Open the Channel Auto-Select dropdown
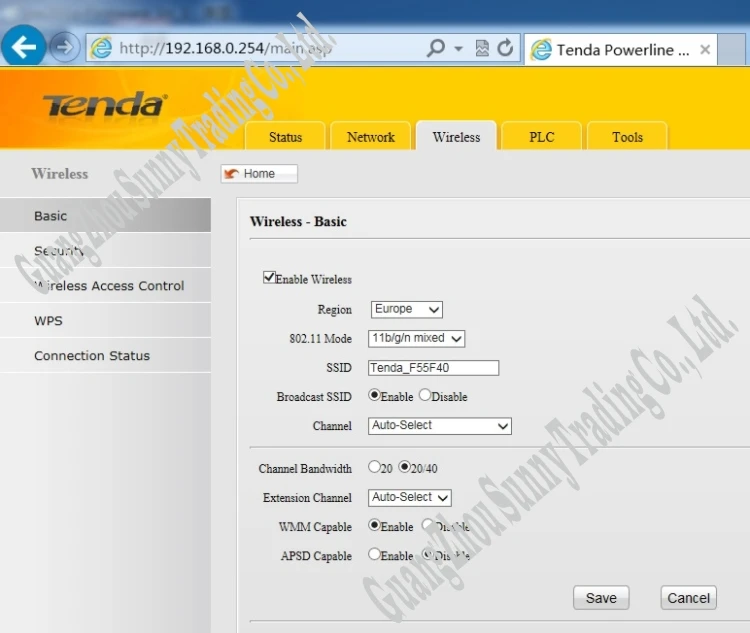This screenshot has width=750, height=633. coord(440,426)
